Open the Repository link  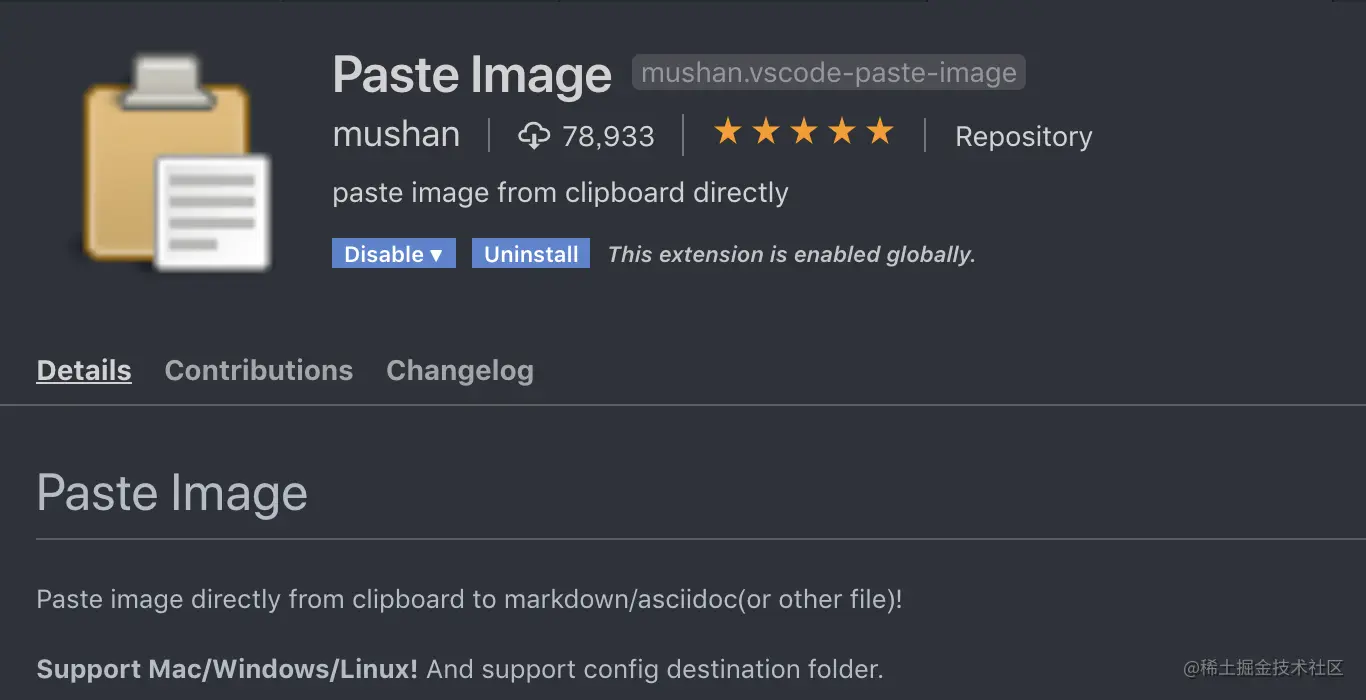(x=1023, y=136)
